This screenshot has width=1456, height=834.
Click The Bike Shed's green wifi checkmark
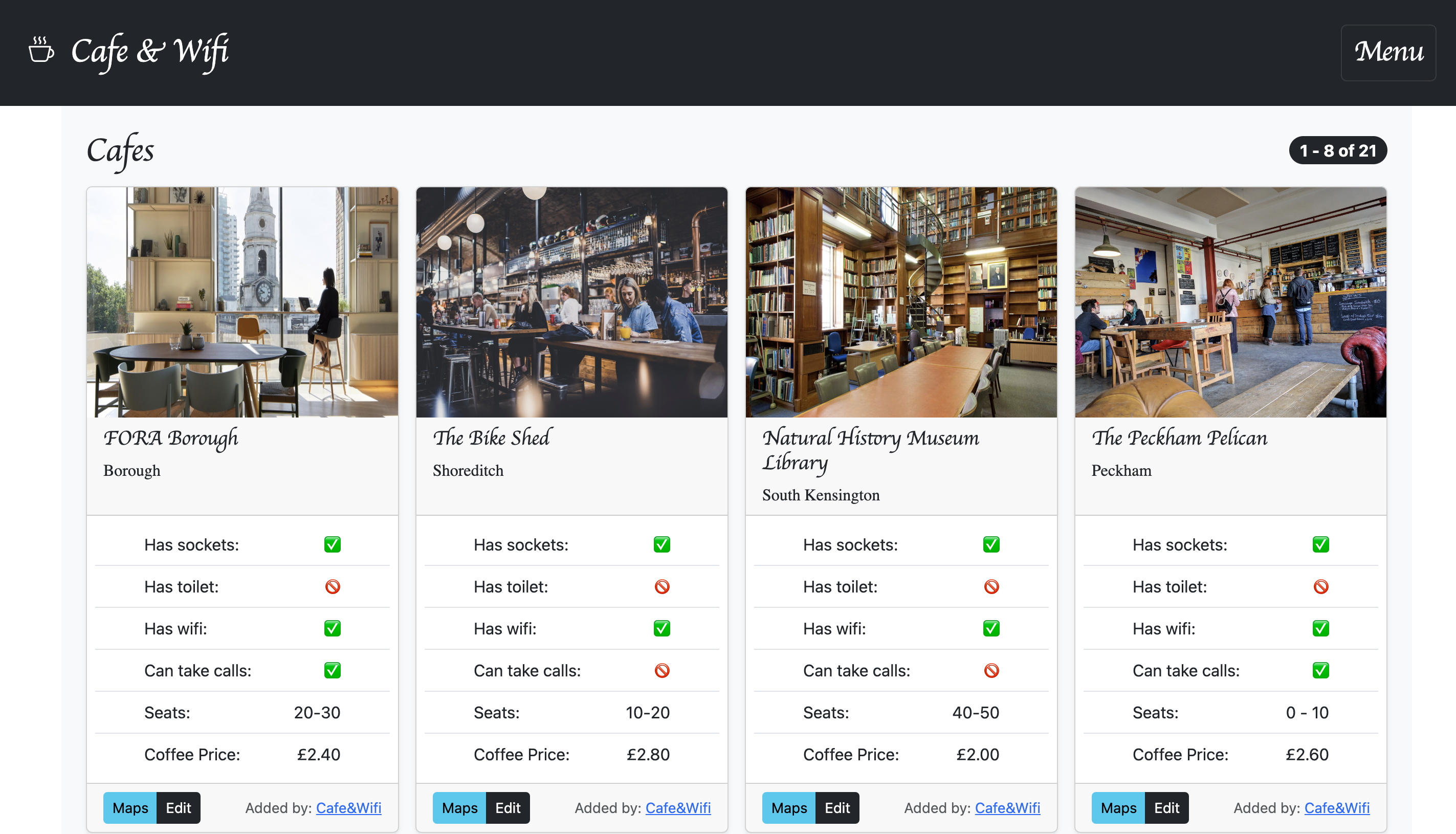662,628
